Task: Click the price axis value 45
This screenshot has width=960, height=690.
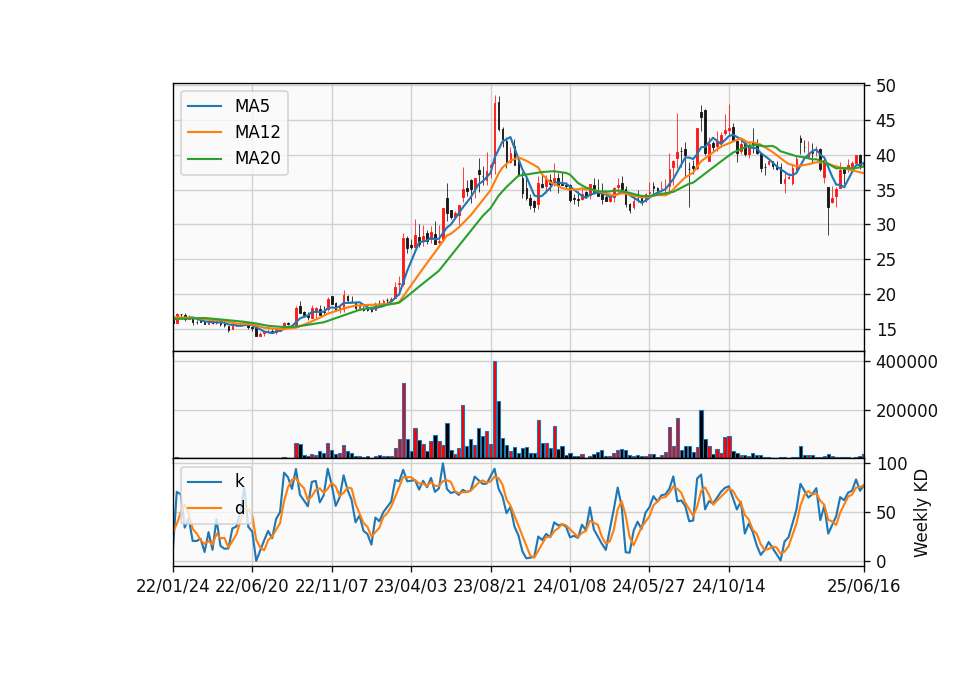Action: tap(885, 121)
